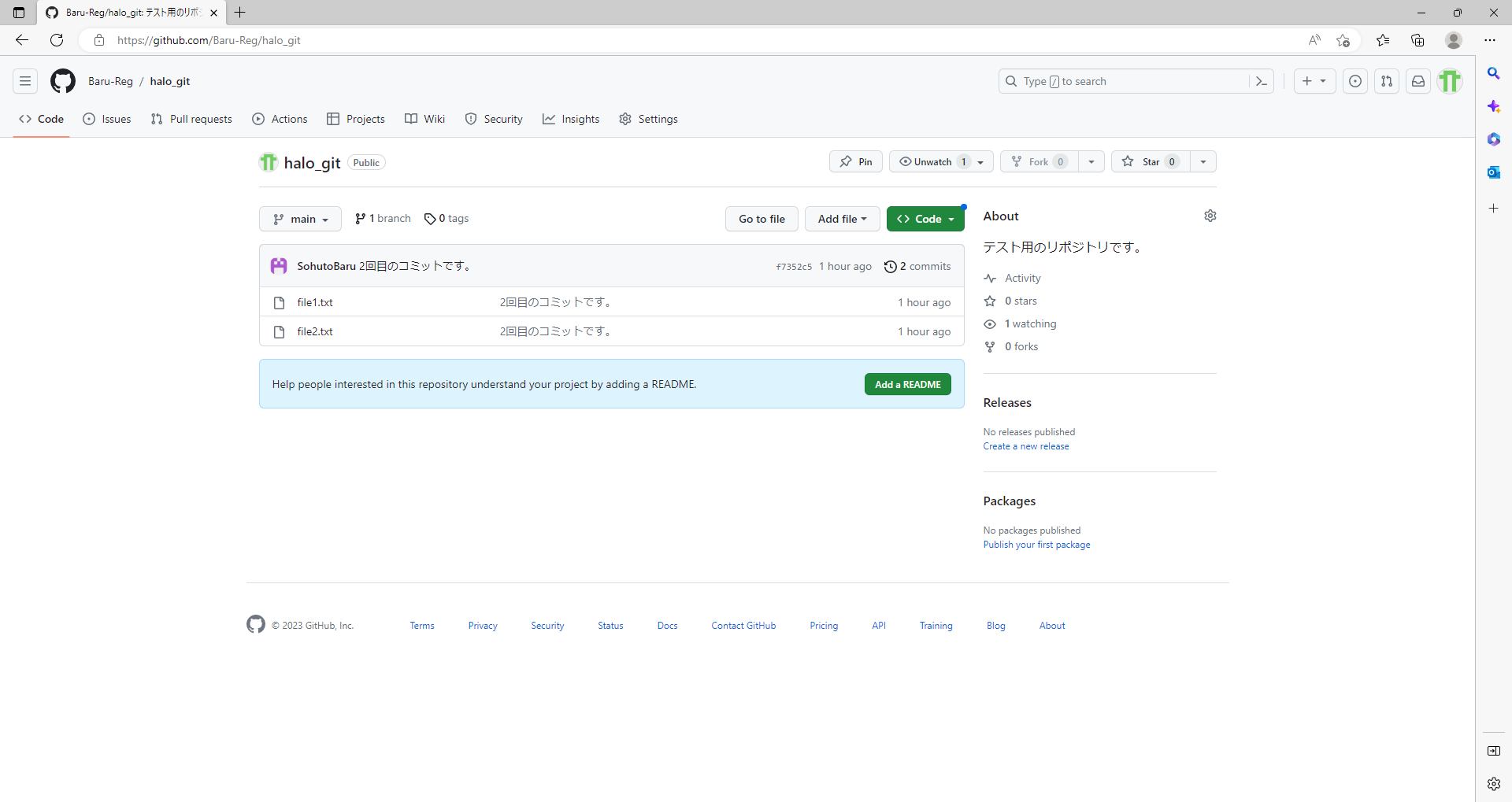The height and width of the screenshot is (802, 1512).
Task: Open browser Settings and more menu
Action: pos(1490,40)
